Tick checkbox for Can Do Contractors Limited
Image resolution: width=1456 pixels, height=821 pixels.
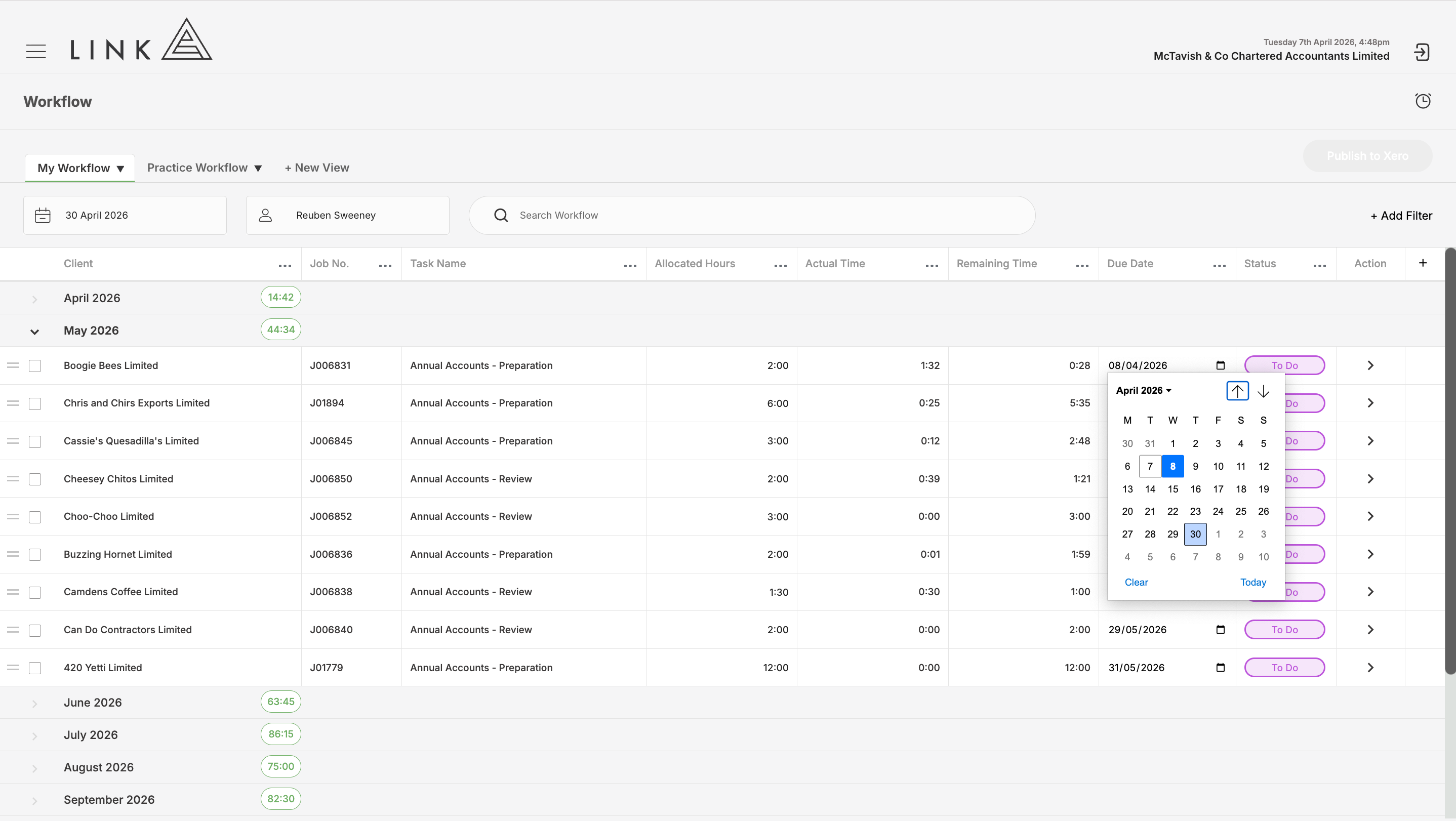(35, 630)
